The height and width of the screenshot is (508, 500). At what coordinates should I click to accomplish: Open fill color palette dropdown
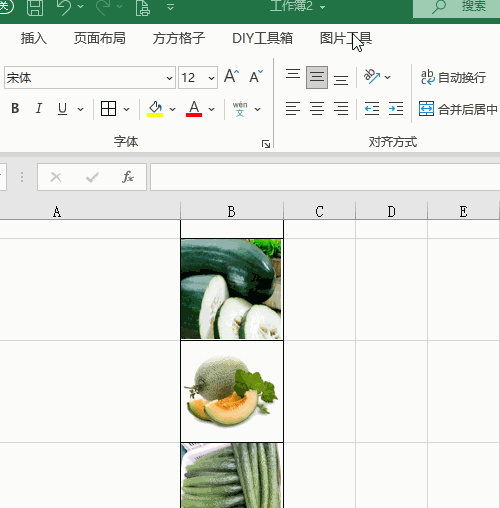(172, 109)
